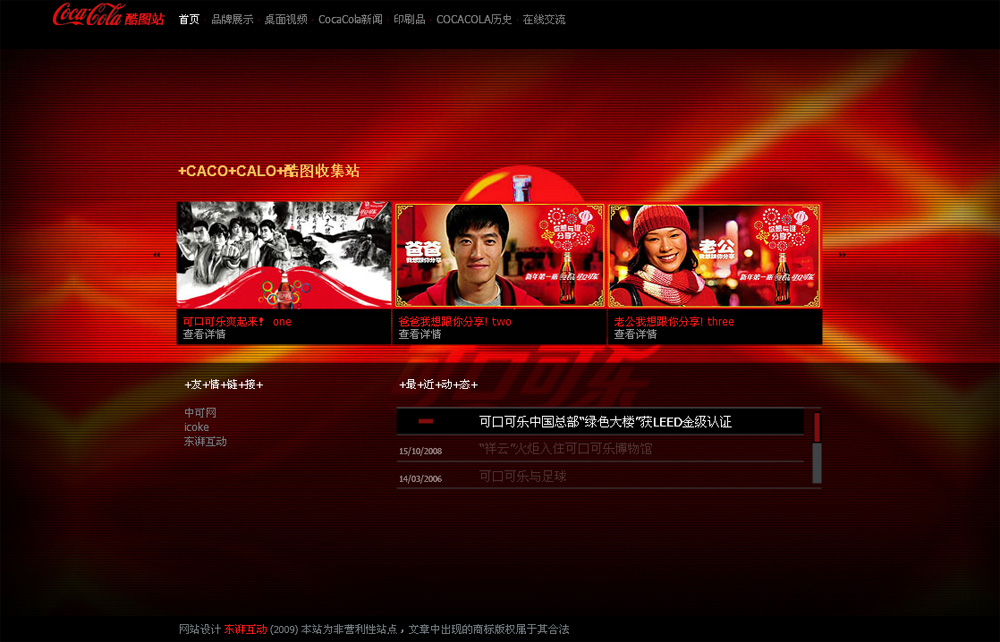The width and height of the screenshot is (1000, 642).
Task: Click the date 15/10/2008
Action: (x=420, y=451)
